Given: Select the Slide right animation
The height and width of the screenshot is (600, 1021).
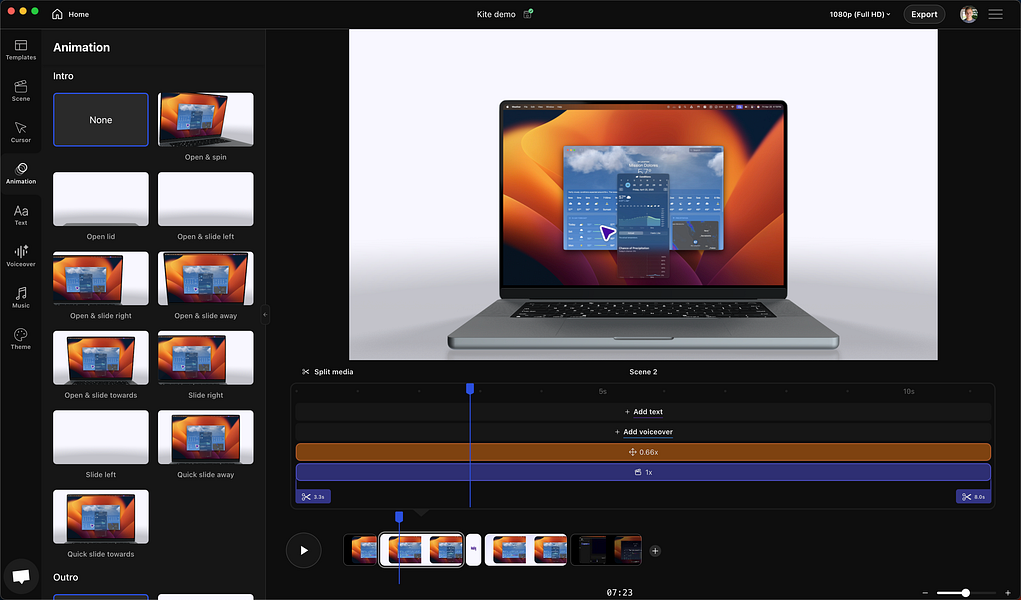Looking at the screenshot, I should [x=206, y=358].
